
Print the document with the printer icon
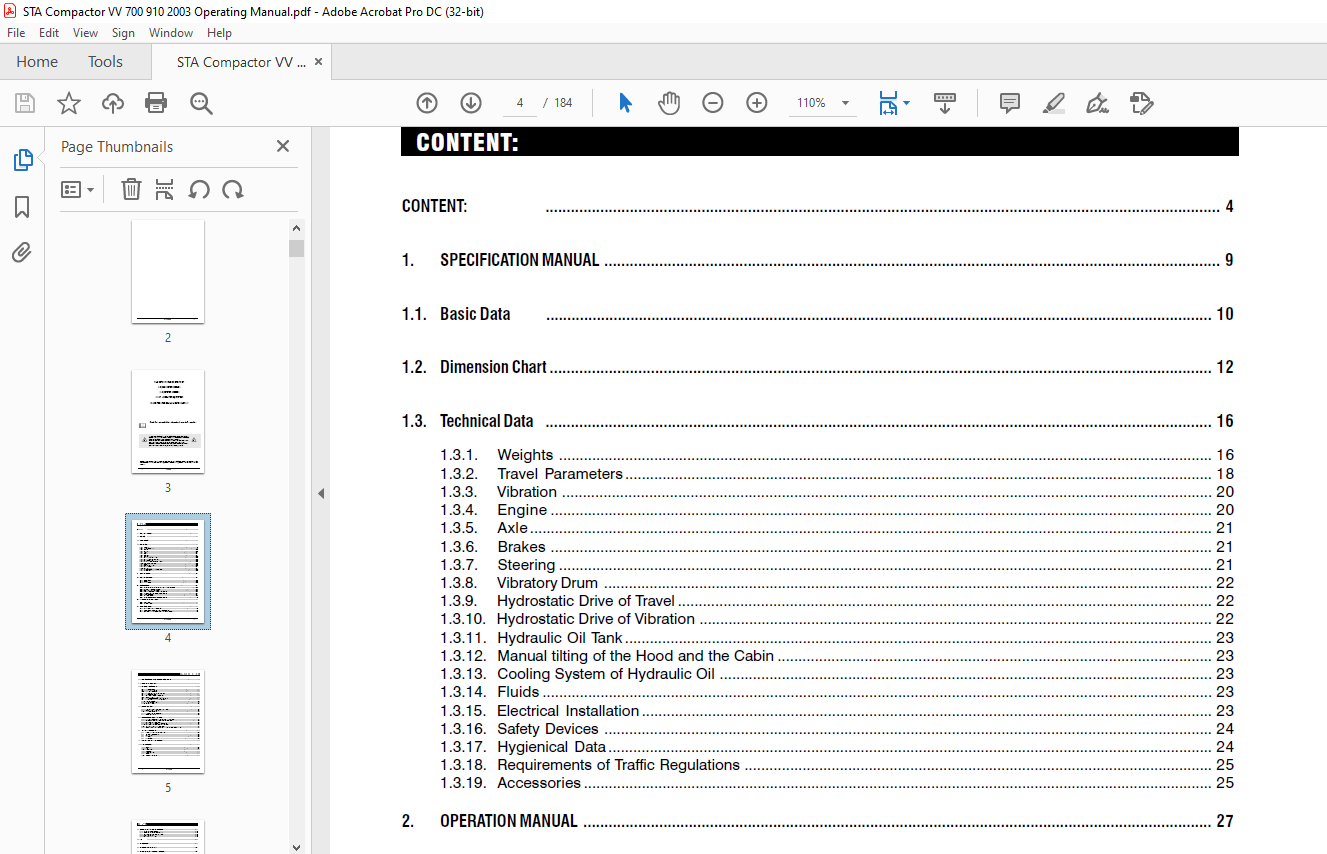click(156, 103)
